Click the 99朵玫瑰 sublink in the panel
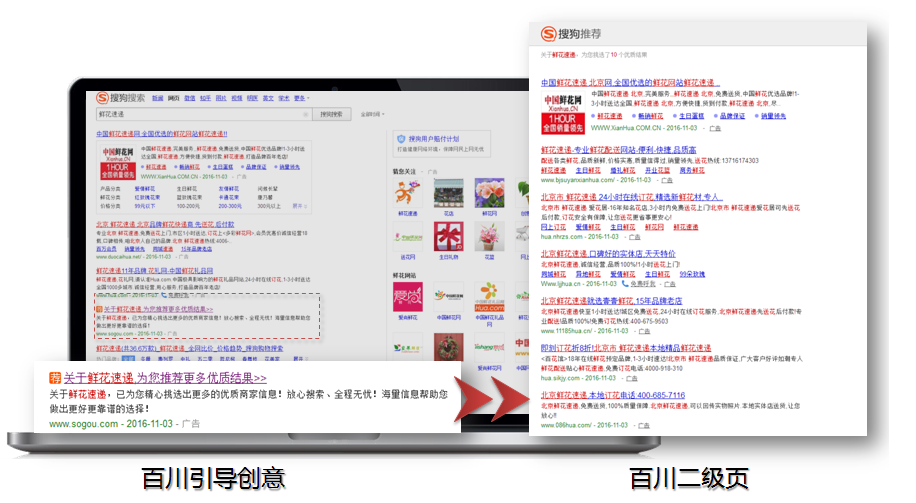Viewport: 916px width, 503px height. tap(692, 274)
